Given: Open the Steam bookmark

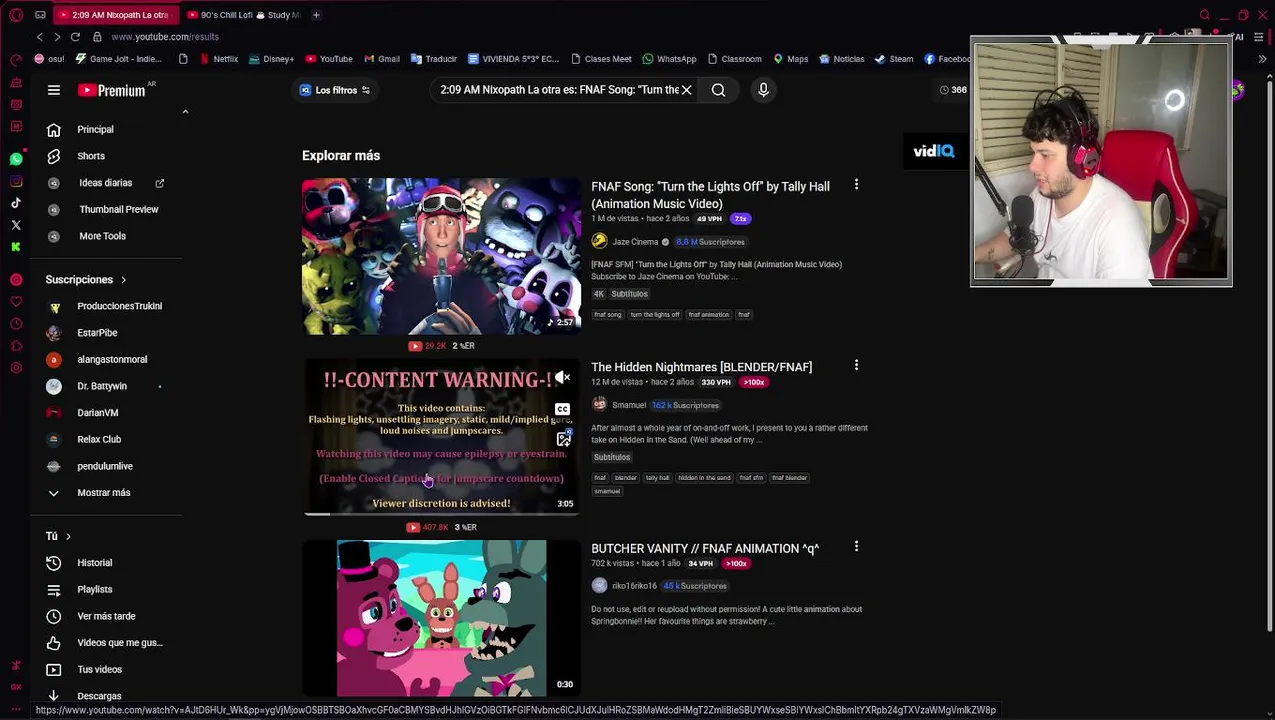Looking at the screenshot, I should (894, 59).
